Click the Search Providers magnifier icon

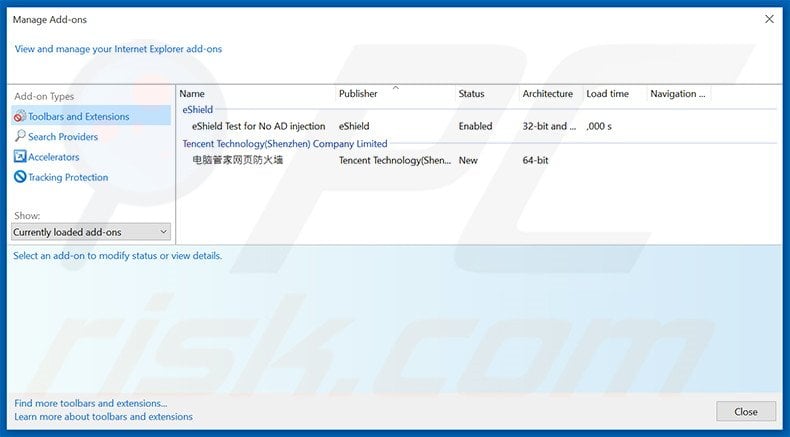(20, 136)
